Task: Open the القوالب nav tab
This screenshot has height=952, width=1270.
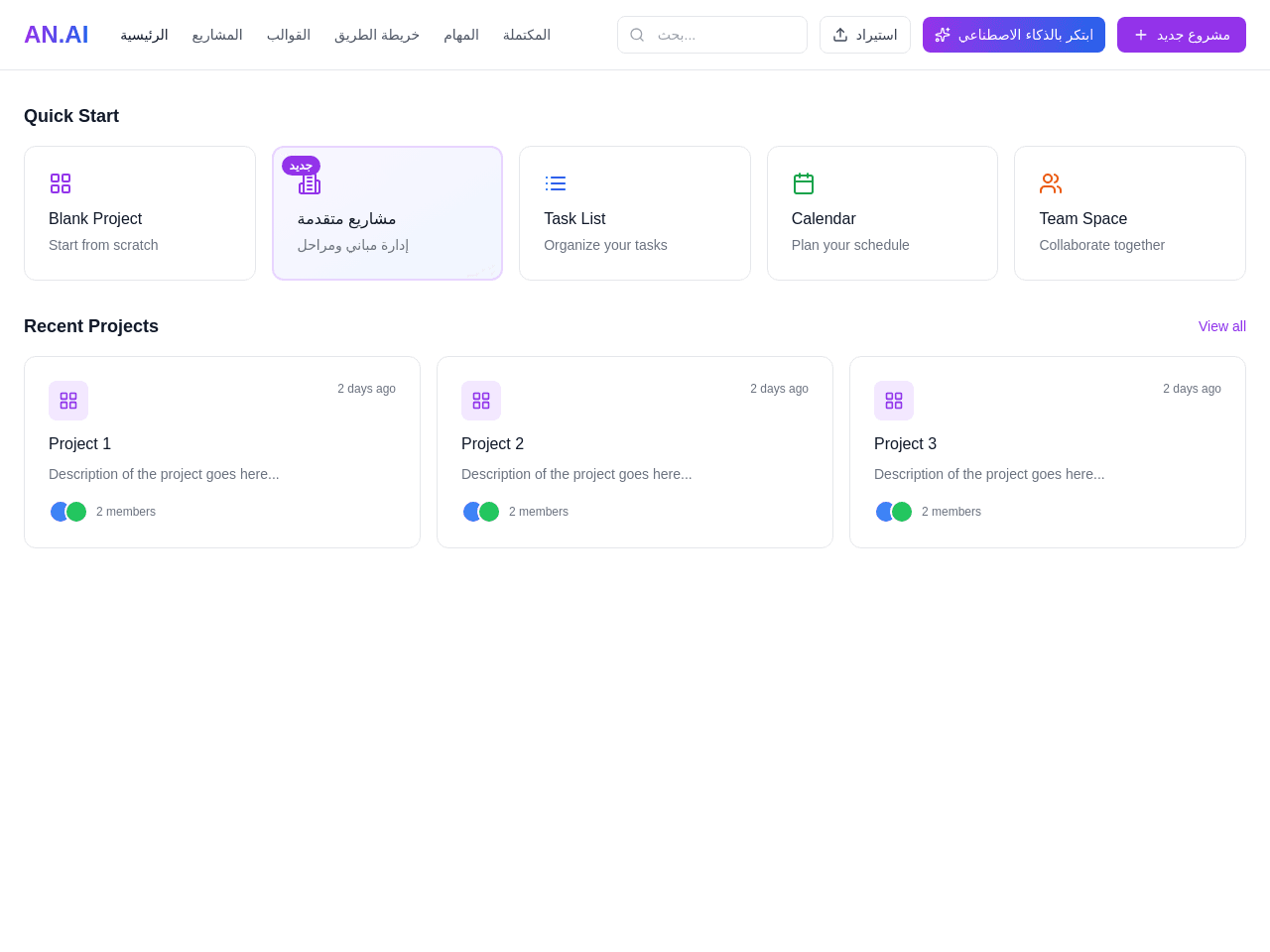Action: tap(289, 35)
